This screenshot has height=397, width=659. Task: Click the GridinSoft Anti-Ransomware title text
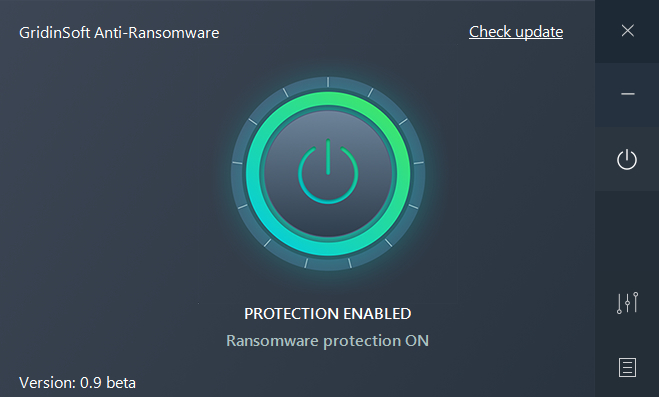pyautogui.click(x=119, y=33)
